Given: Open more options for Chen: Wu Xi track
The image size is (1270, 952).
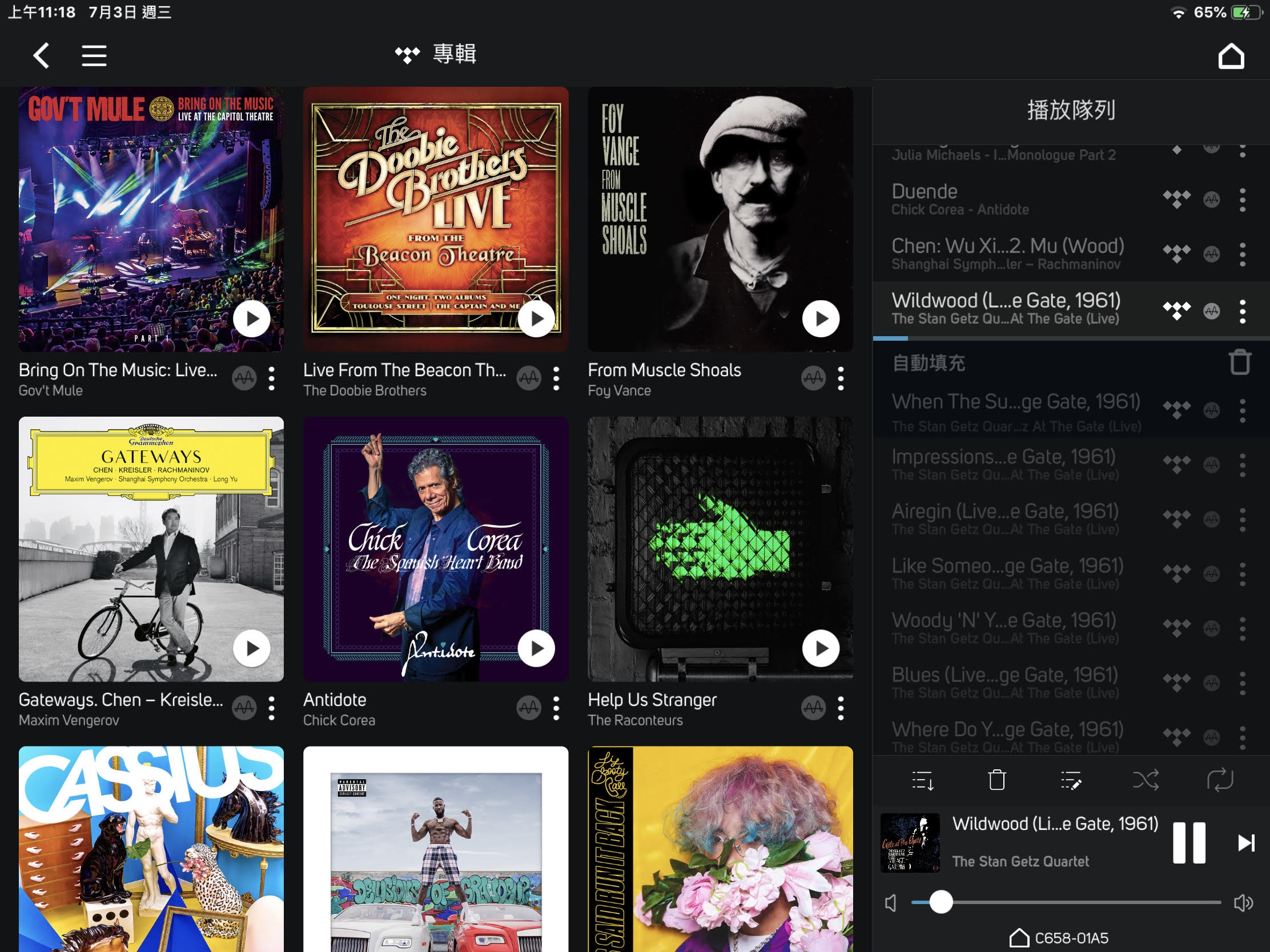Looking at the screenshot, I should click(x=1243, y=254).
